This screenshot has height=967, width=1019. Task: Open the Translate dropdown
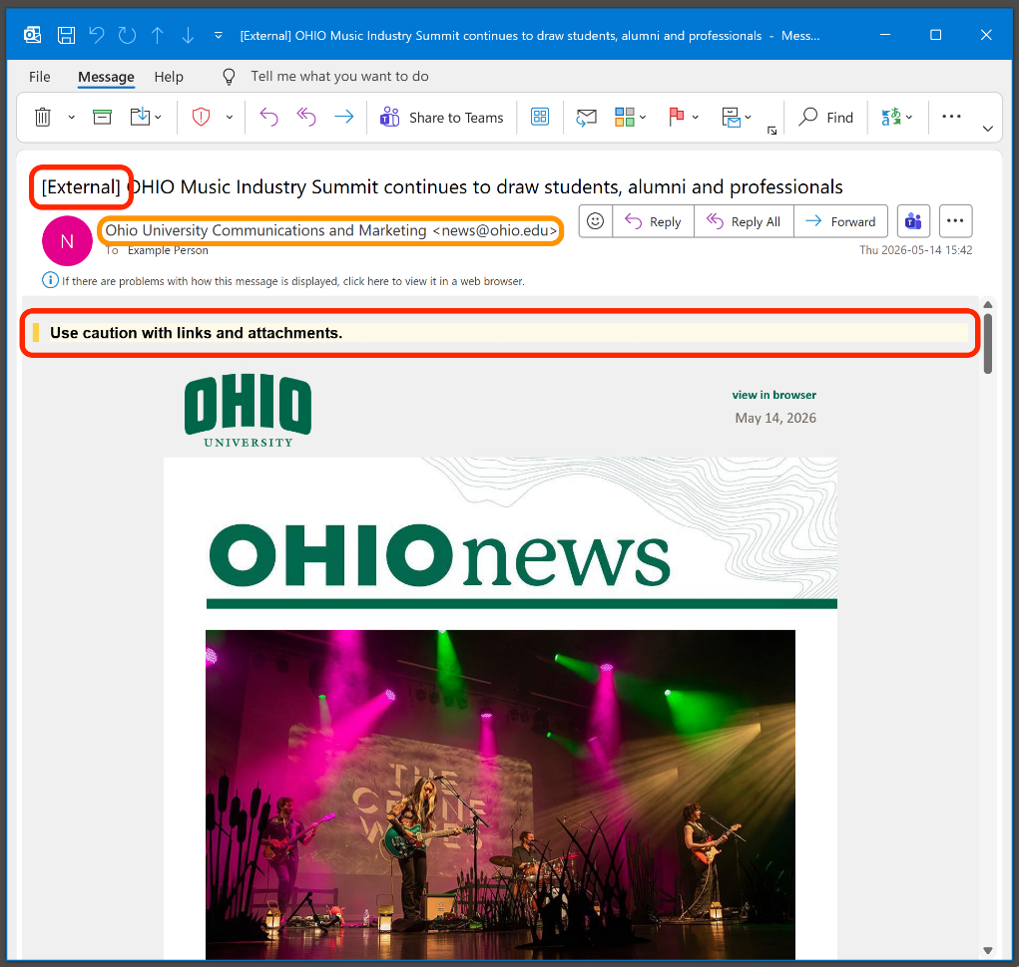click(897, 117)
